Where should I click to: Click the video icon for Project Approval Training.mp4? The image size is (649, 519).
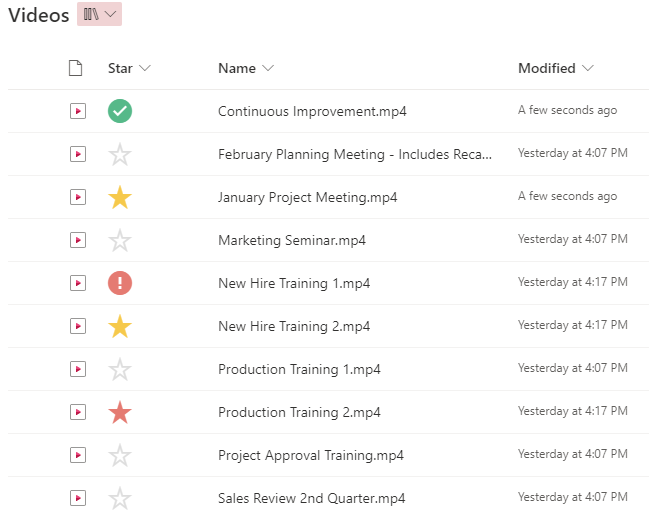78,455
